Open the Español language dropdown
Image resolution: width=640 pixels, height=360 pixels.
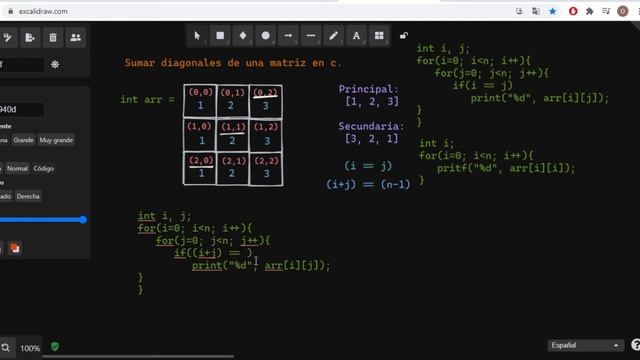(585, 345)
